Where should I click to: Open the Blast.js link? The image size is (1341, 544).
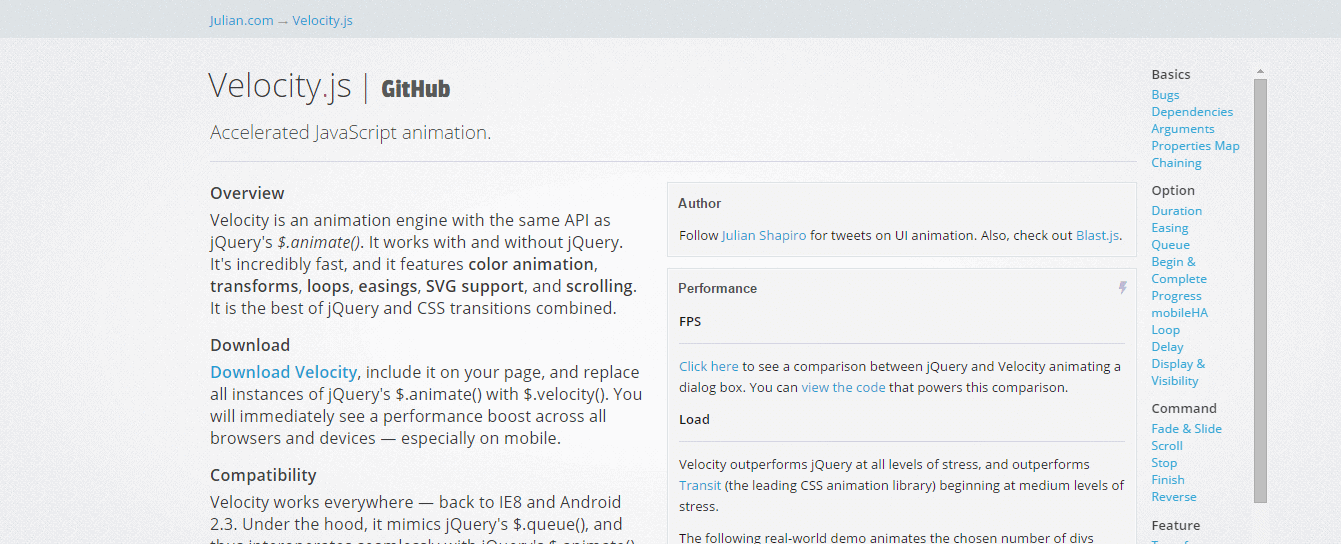(1098, 236)
